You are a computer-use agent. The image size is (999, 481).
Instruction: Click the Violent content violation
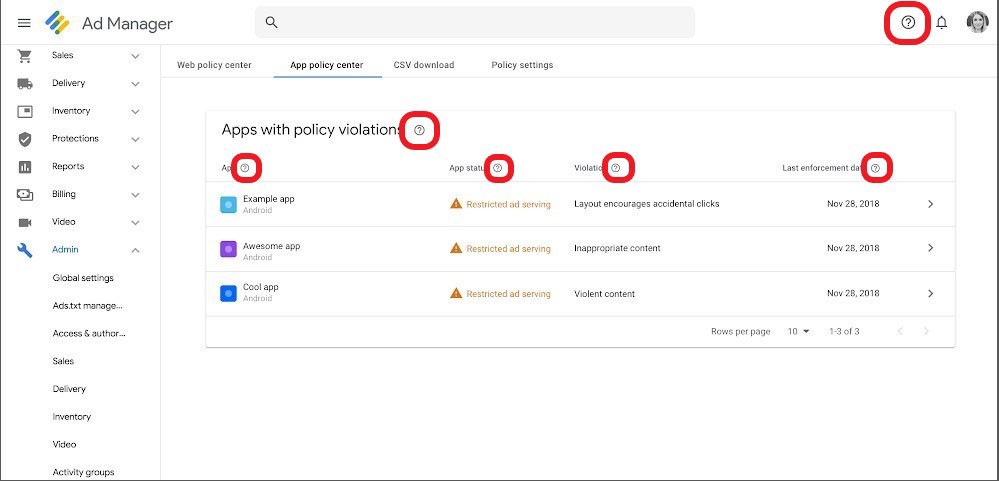point(605,294)
